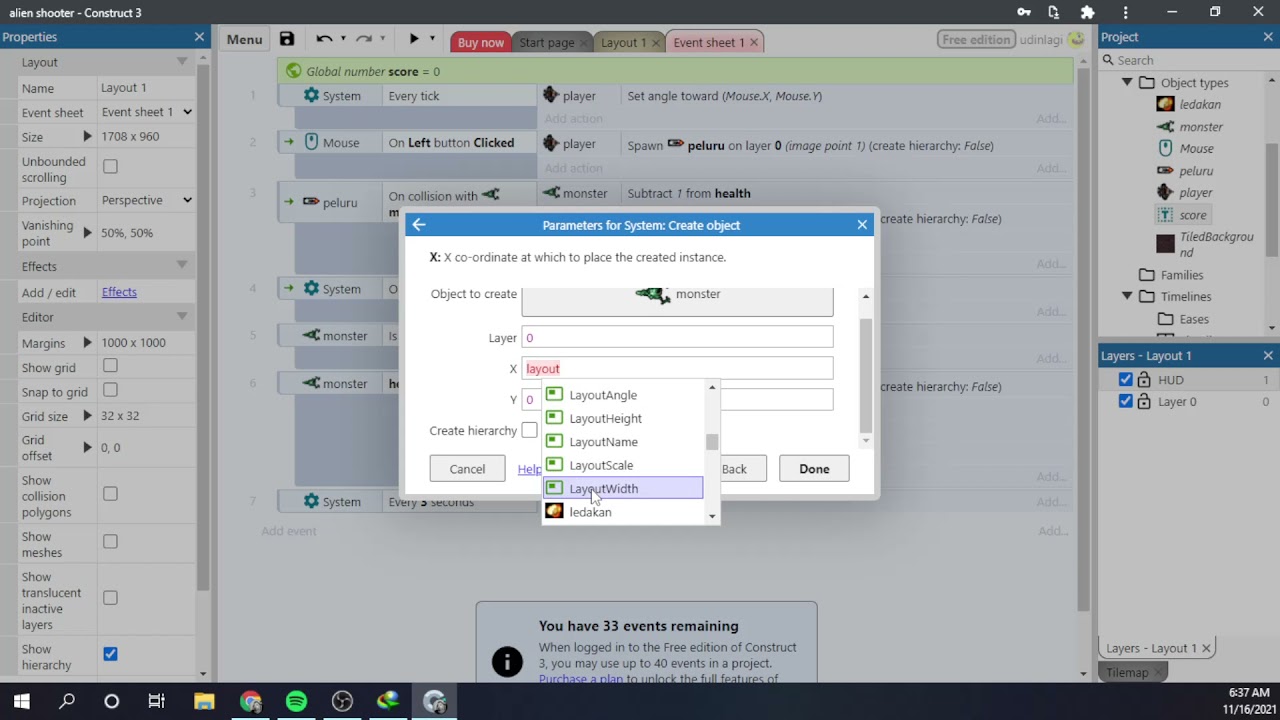Close the Event sheet 1 tab

pyautogui.click(x=754, y=42)
